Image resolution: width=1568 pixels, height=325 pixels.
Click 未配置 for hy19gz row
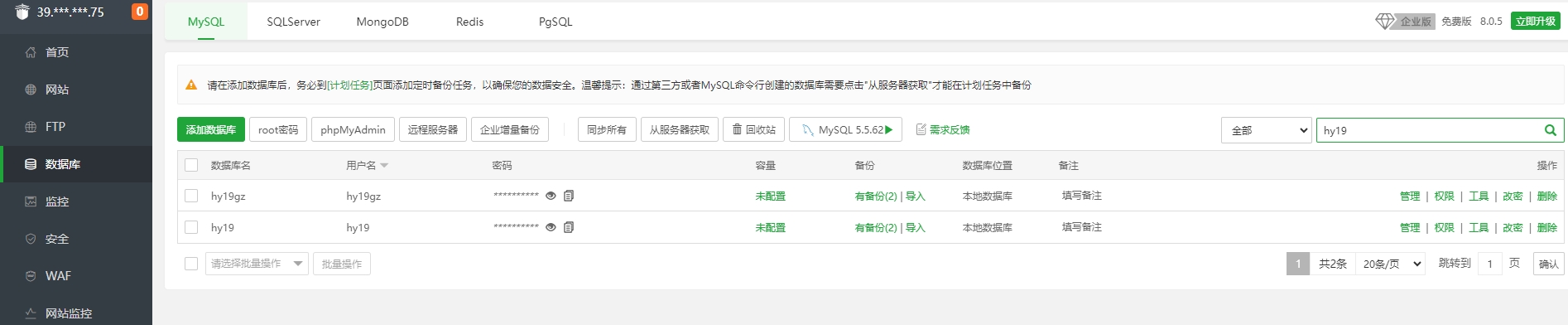point(771,196)
